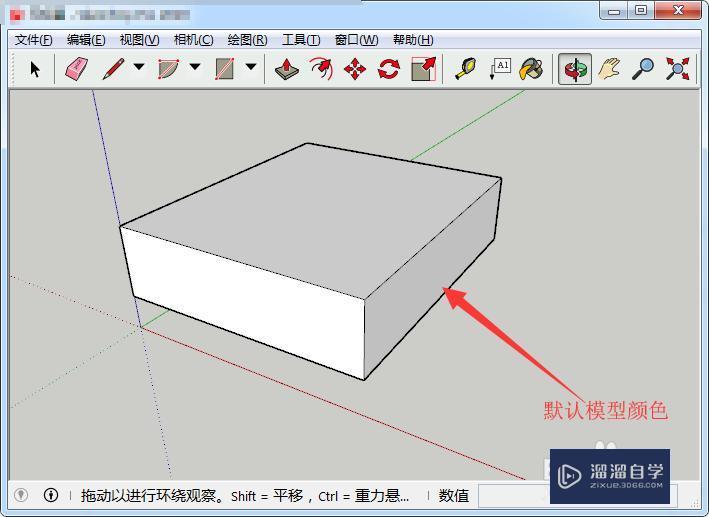Select the Text label A1 tool

point(500,69)
